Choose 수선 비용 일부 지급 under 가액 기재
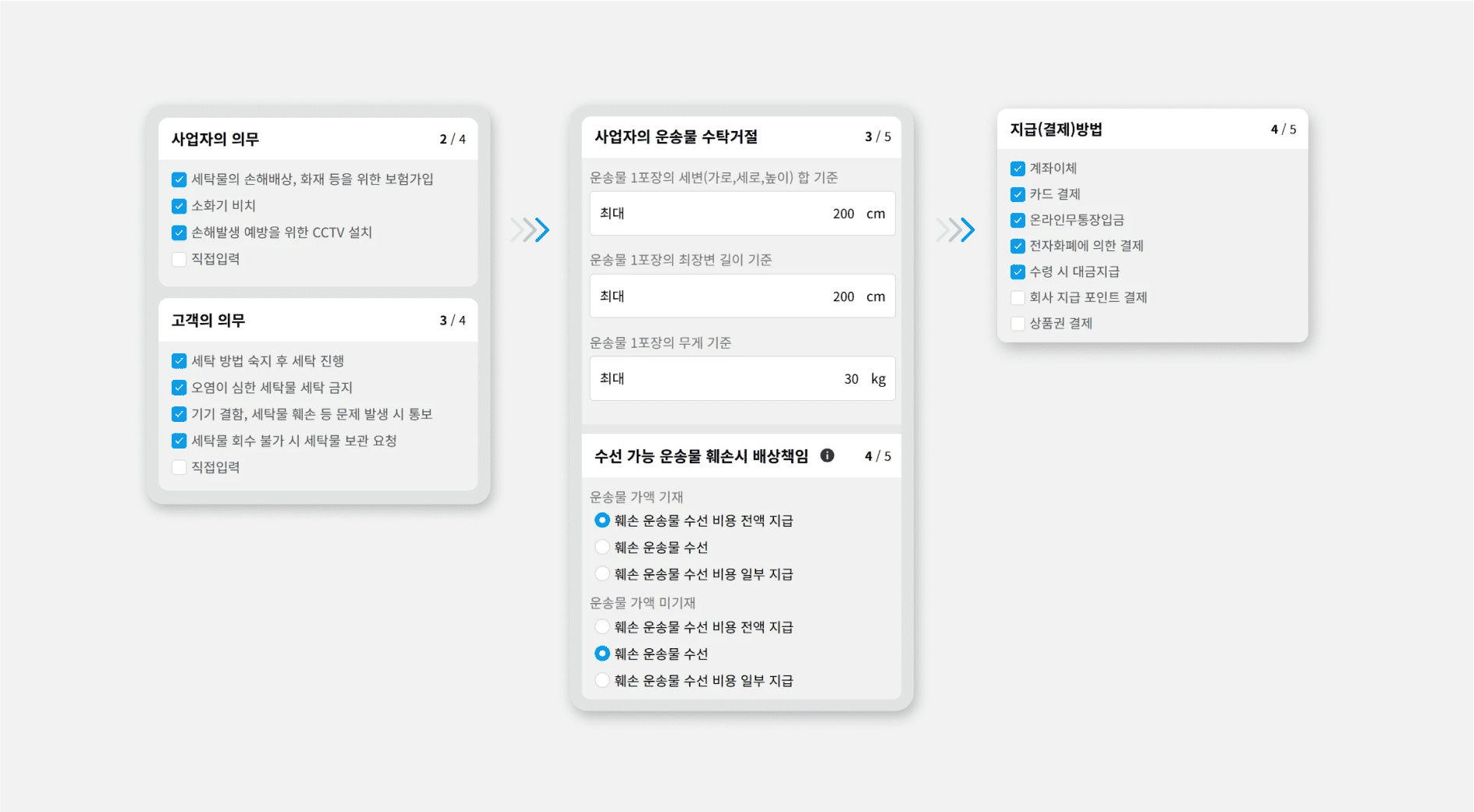This screenshot has height=812, width=1474. pos(602,573)
